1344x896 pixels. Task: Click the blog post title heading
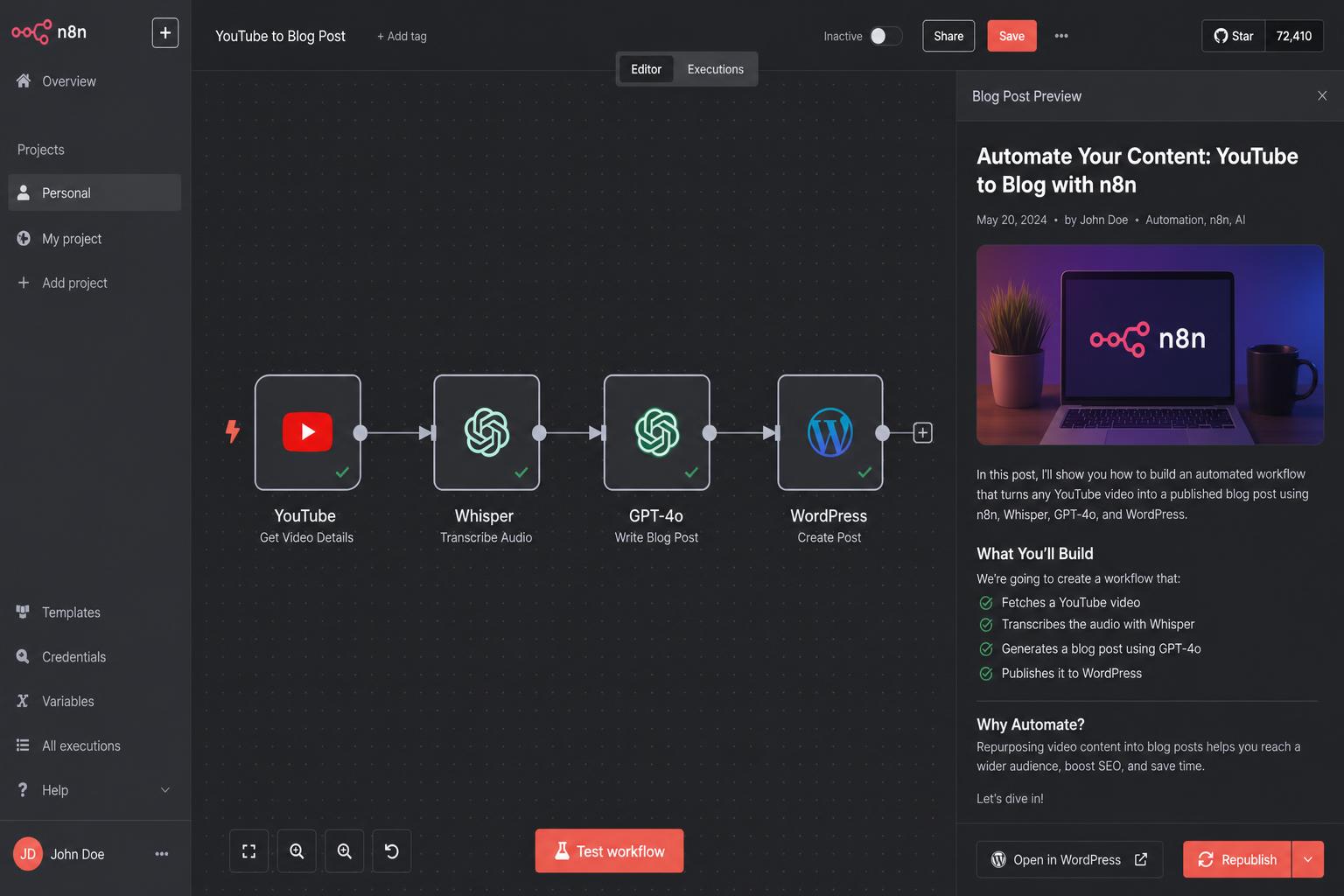(x=1137, y=170)
